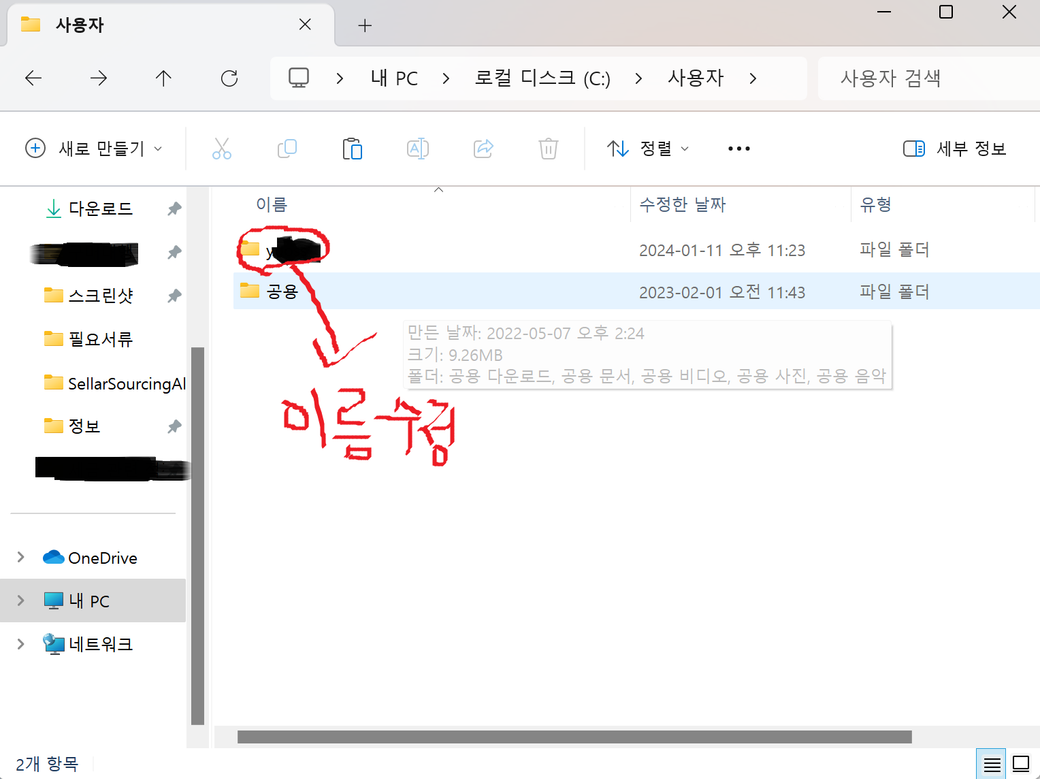Refresh the current folder view
This screenshot has height=779, width=1040.
tap(229, 78)
